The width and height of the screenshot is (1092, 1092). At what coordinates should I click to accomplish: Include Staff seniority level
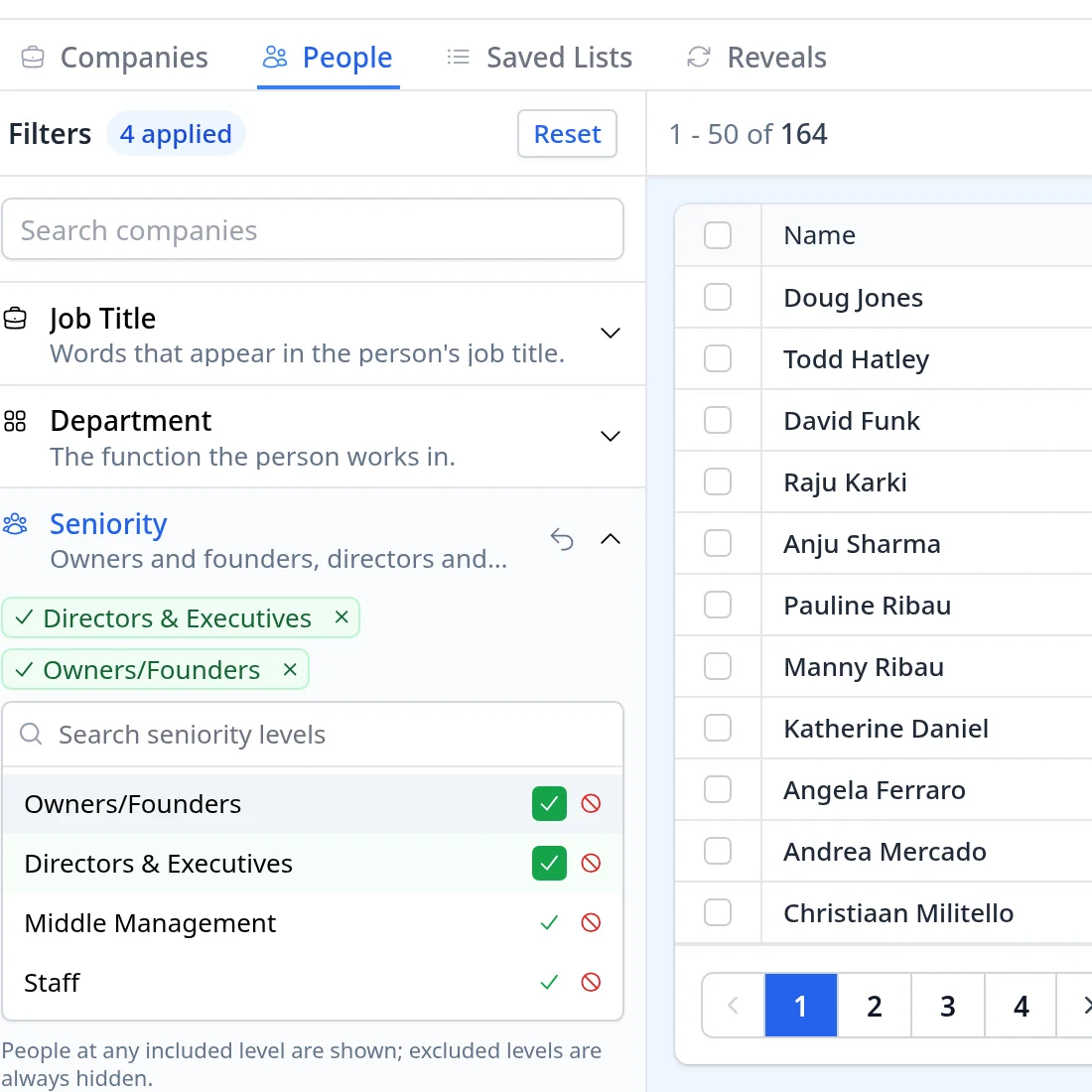[x=549, y=983]
